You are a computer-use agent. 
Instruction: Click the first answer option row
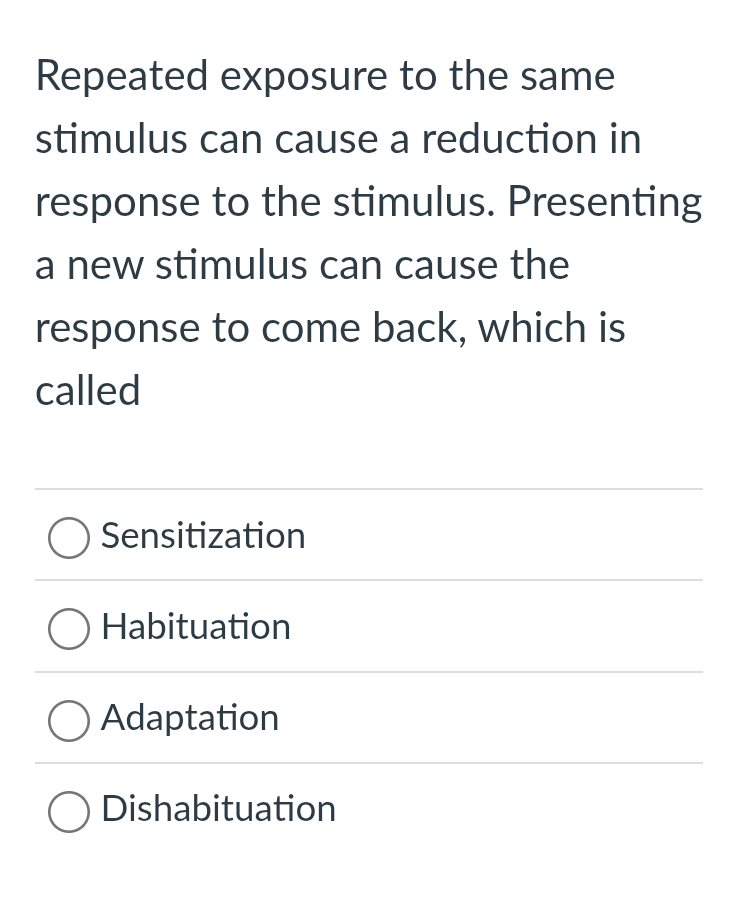tap(369, 536)
